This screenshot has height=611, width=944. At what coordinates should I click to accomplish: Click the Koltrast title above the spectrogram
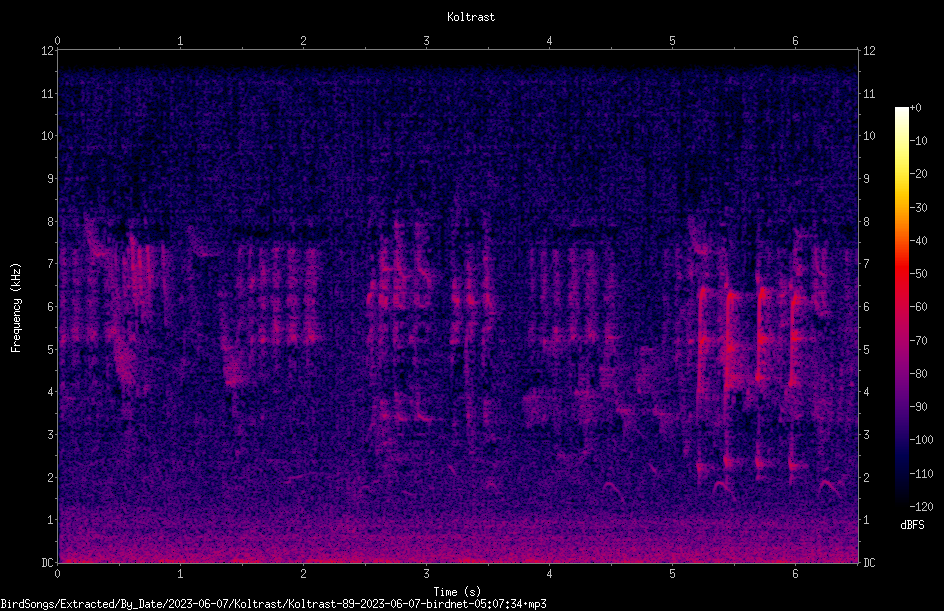click(x=471, y=17)
